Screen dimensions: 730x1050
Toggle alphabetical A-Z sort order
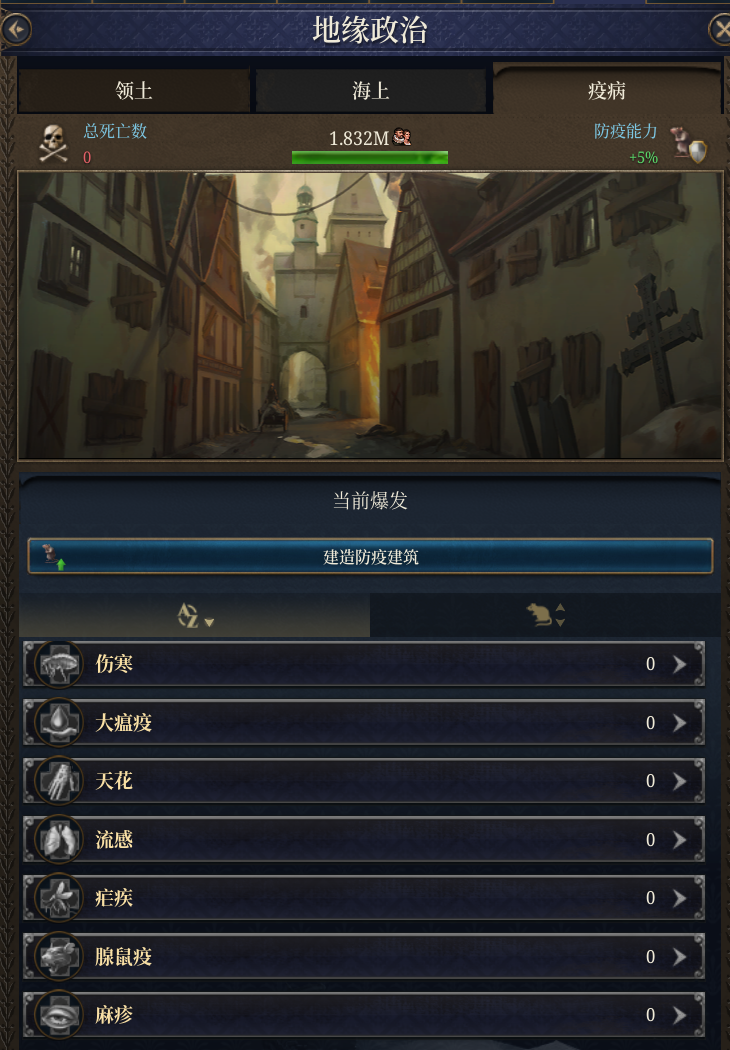click(195, 615)
